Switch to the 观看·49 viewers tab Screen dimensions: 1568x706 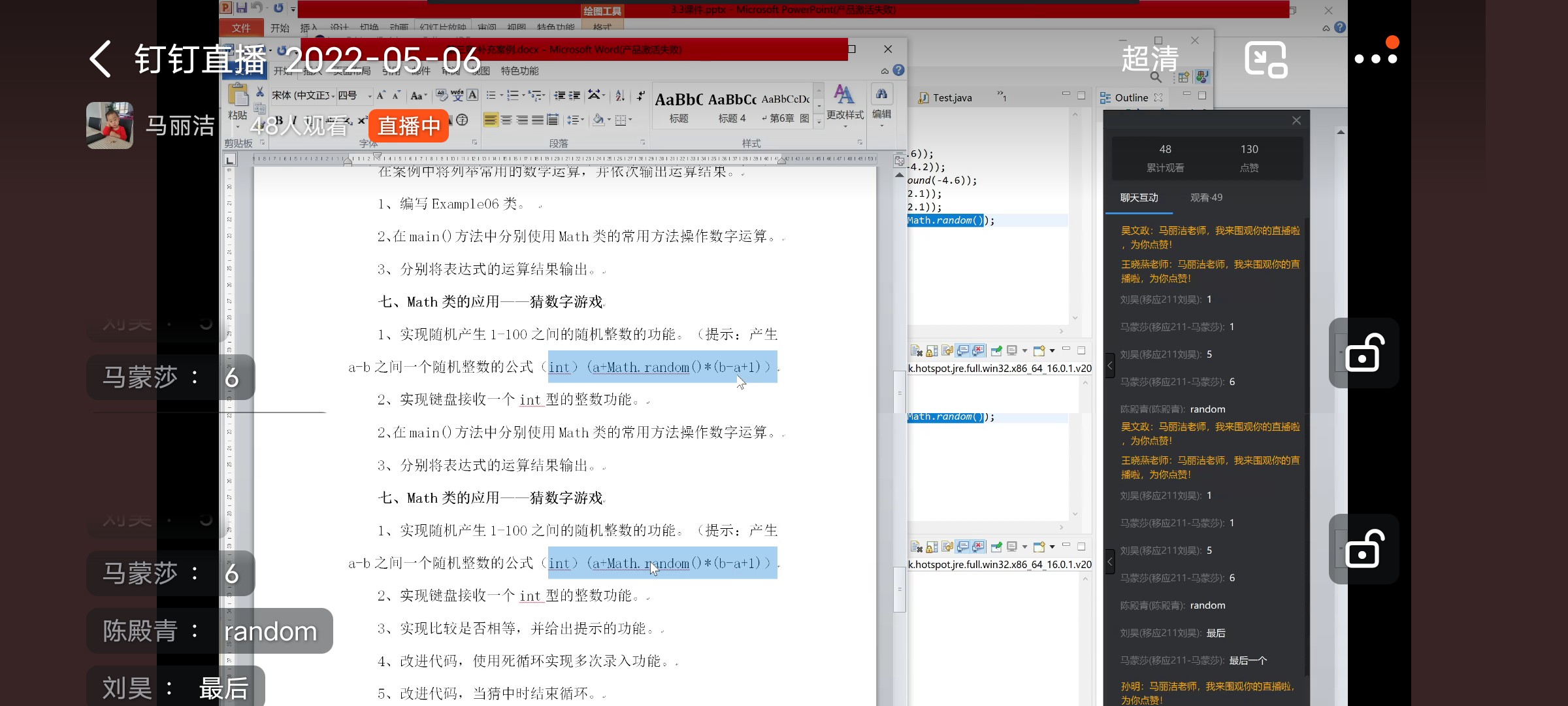(x=1205, y=197)
